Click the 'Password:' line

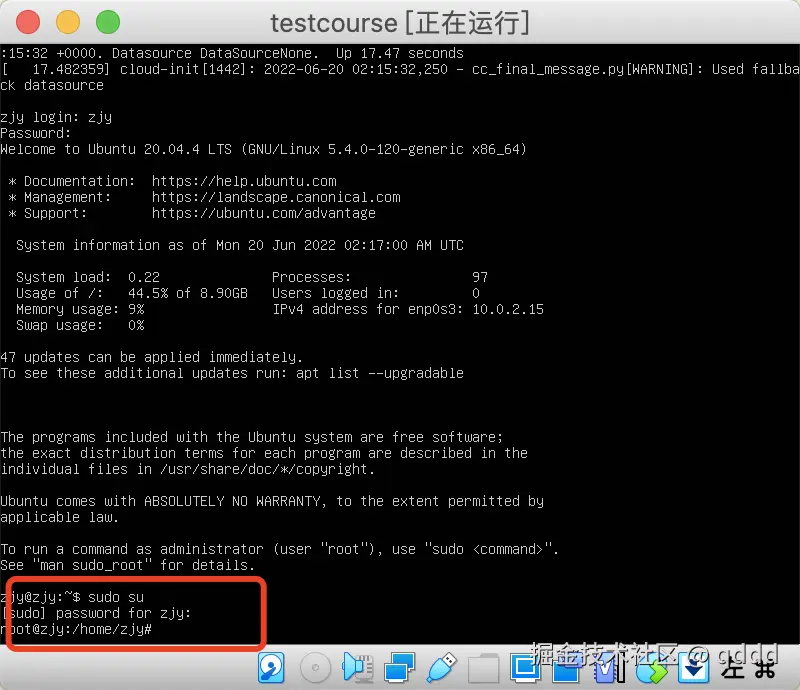36,133
